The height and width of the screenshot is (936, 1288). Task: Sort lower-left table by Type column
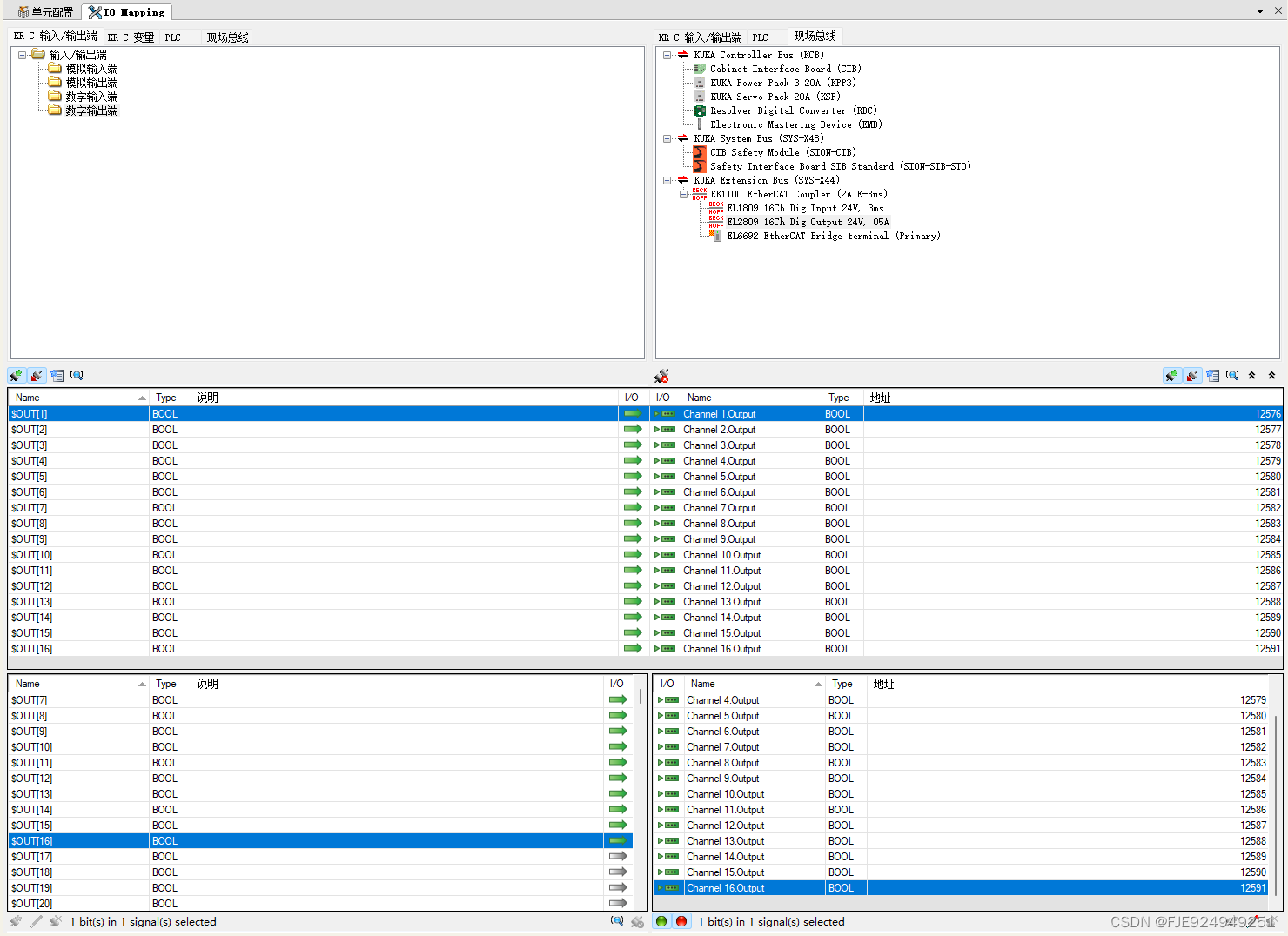pyautogui.click(x=171, y=684)
